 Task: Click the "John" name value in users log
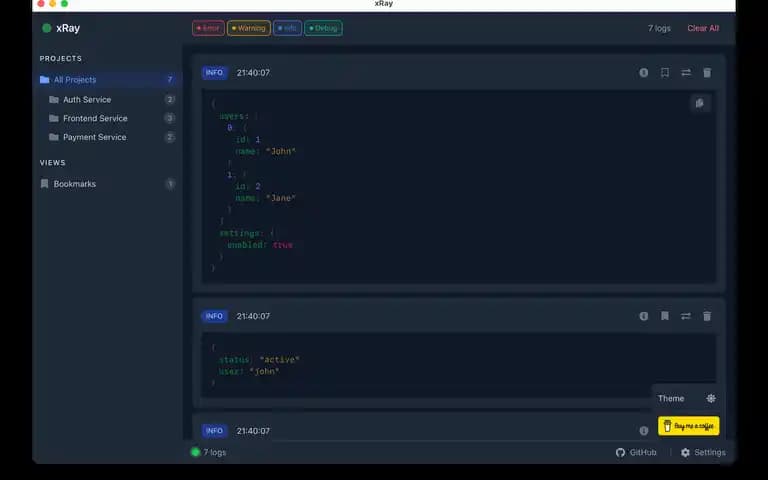coord(281,151)
